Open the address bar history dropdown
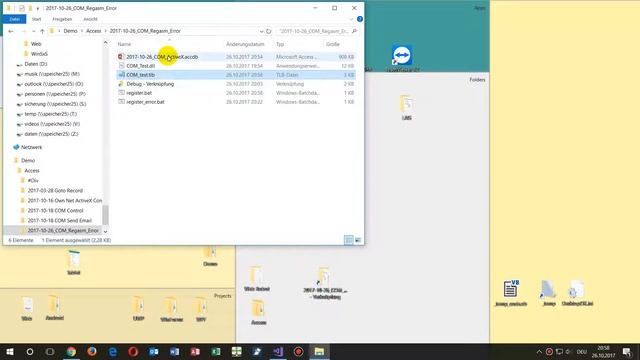Screen dimensions: 640x360 click(261, 31)
